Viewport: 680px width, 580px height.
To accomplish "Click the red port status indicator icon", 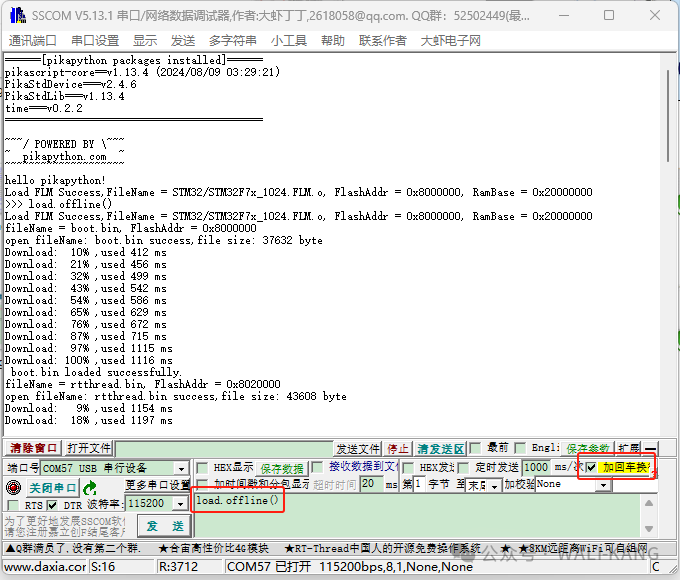I will [x=13, y=488].
